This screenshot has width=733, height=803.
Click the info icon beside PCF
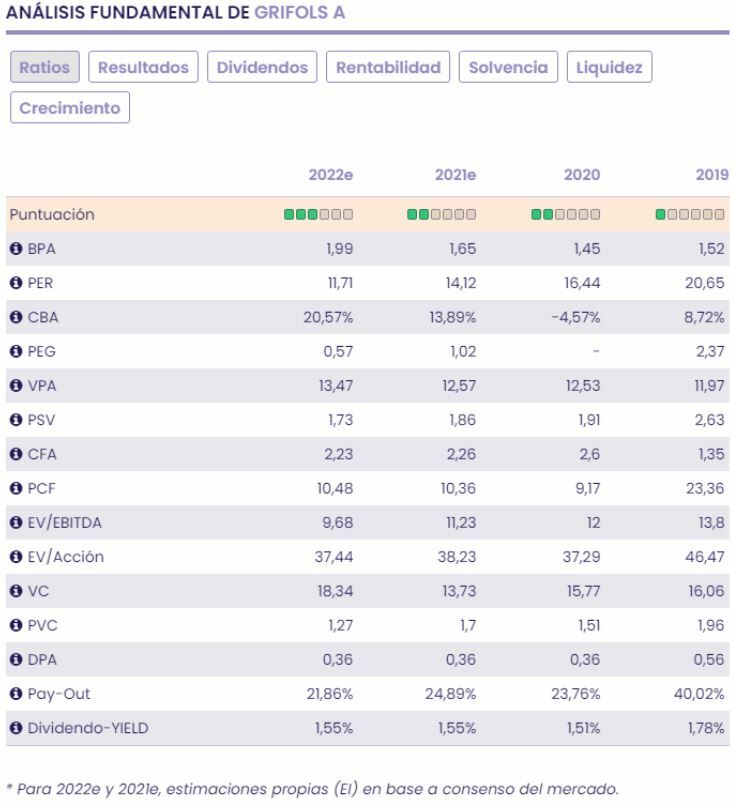(x=15, y=488)
